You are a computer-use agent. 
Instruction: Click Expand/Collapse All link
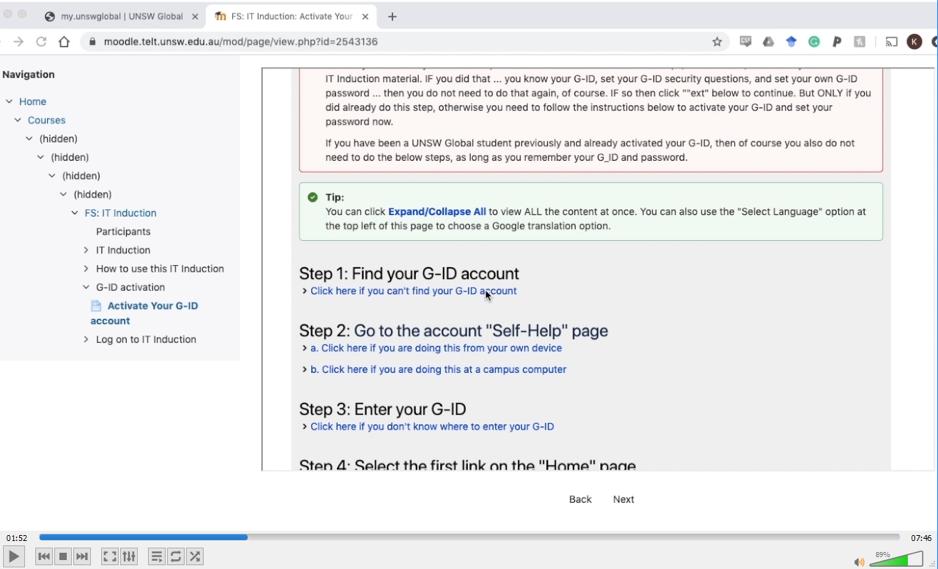(437, 212)
